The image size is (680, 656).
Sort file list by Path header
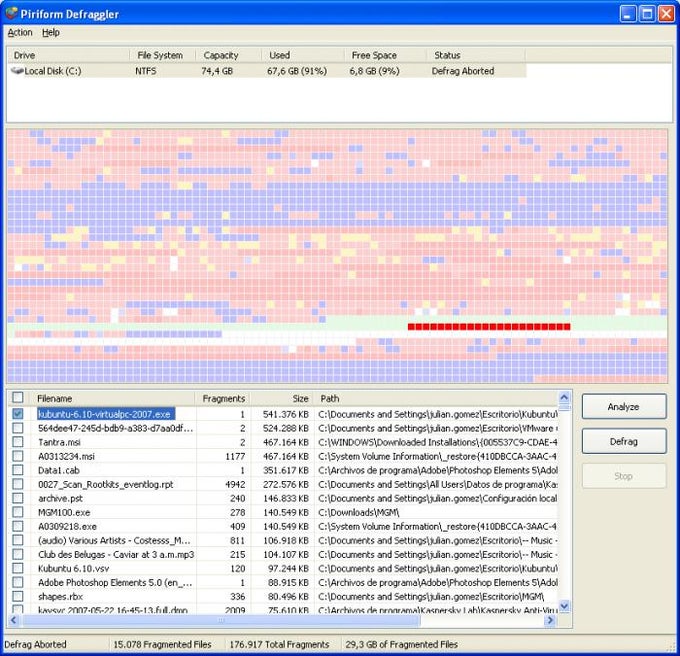click(x=436, y=398)
